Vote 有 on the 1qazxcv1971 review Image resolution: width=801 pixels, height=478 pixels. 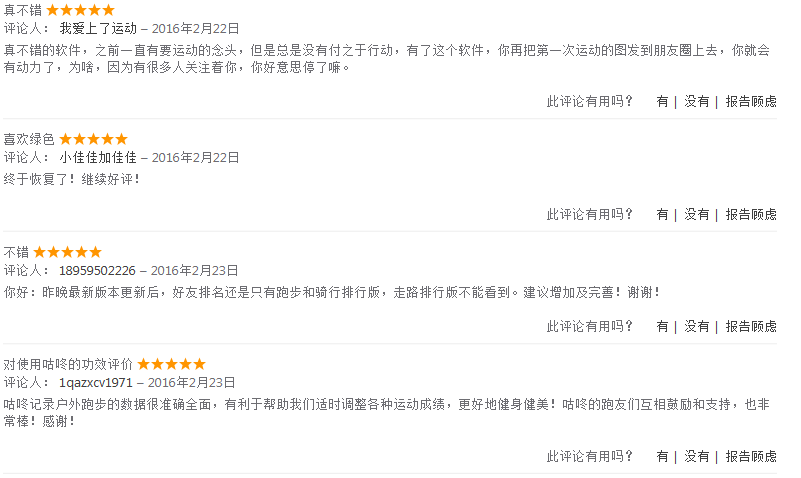pos(663,456)
